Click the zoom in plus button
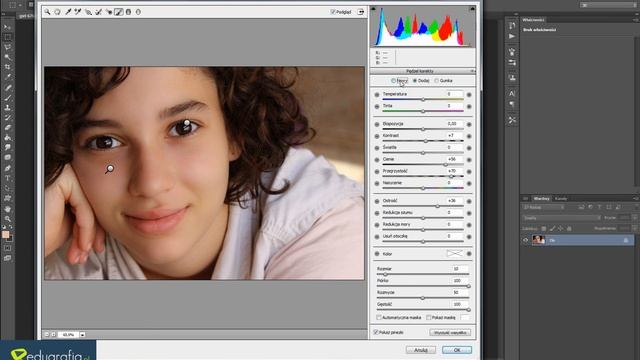 tap(53, 335)
